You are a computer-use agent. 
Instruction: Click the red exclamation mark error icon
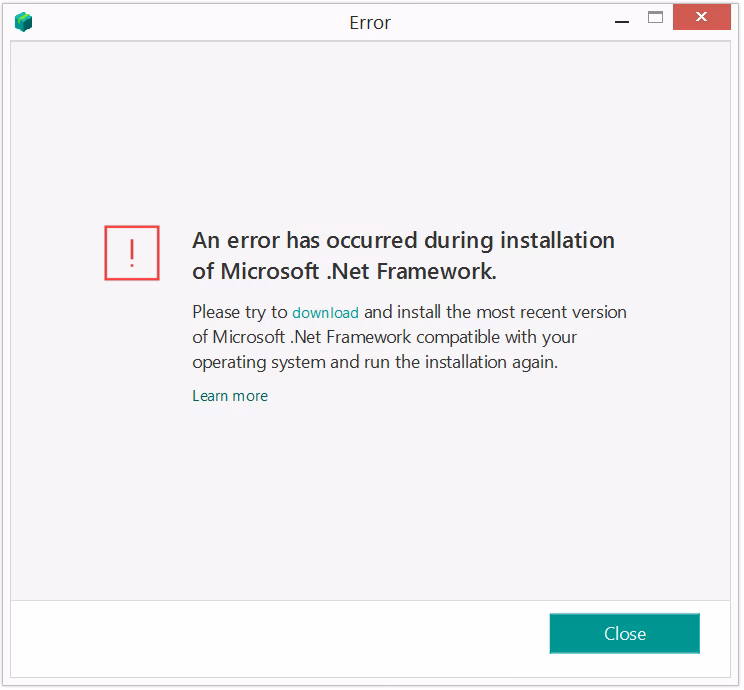(132, 253)
